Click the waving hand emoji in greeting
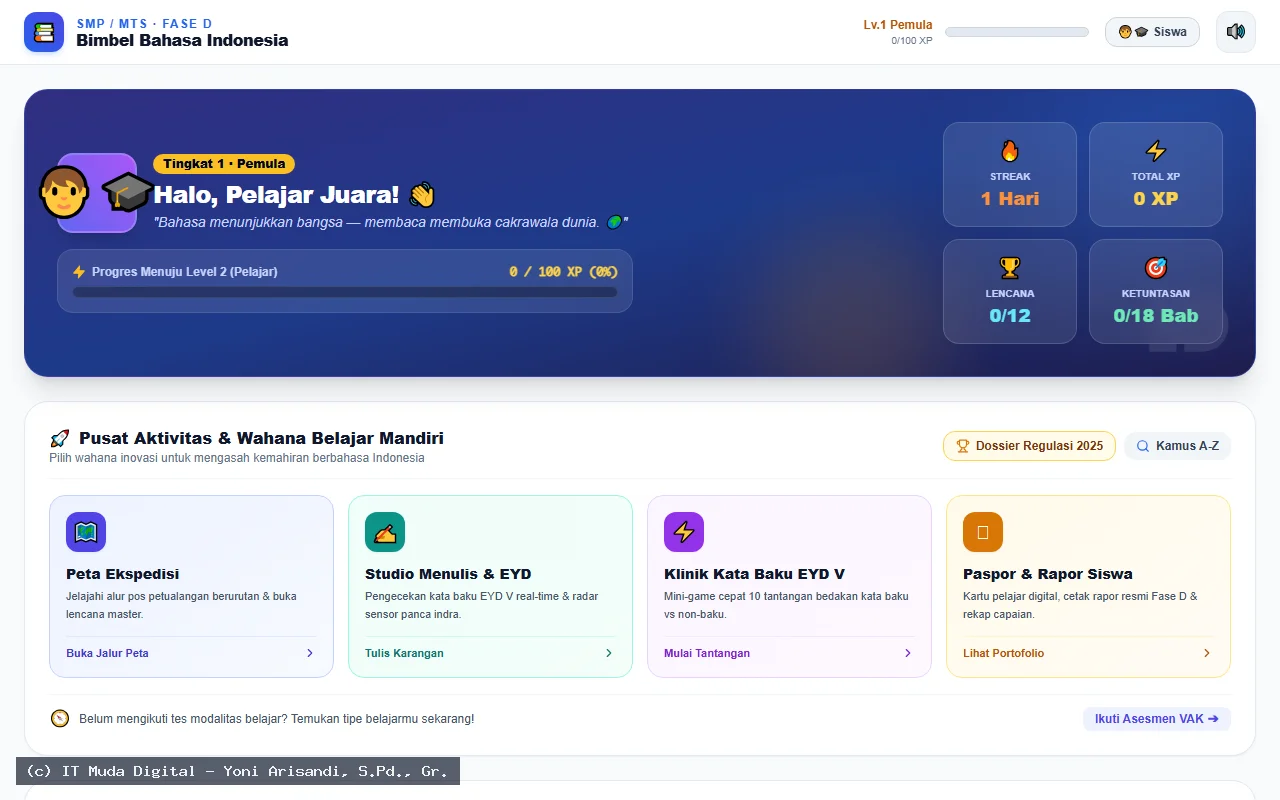1280x800 pixels. (421, 194)
